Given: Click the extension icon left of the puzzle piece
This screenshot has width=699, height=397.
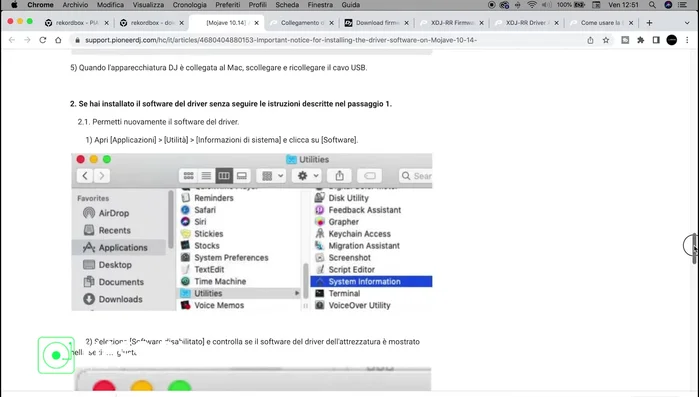Looking at the screenshot, I should pyautogui.click(x=625, y=40).
